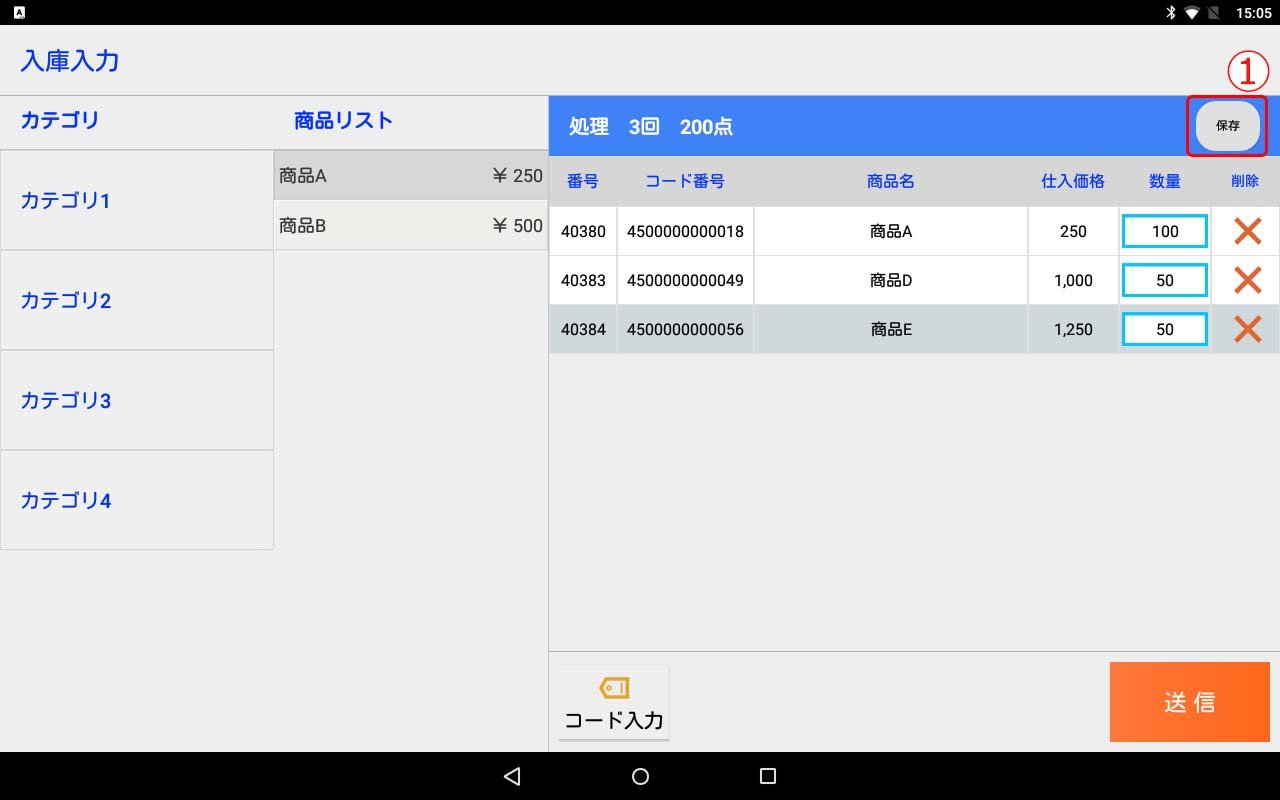Delete the 商品A row with X icon
1280x800 pixels.
[1247, 231]
